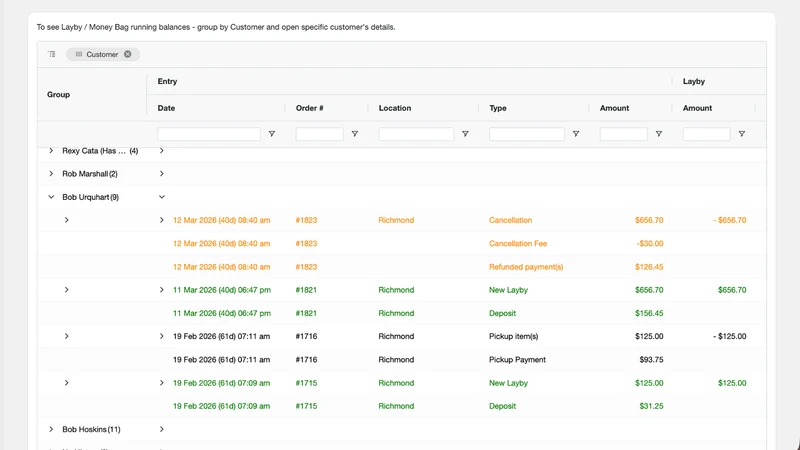Open order #1821 on New Layby row

pyautogui.click(x=306, y=290)
